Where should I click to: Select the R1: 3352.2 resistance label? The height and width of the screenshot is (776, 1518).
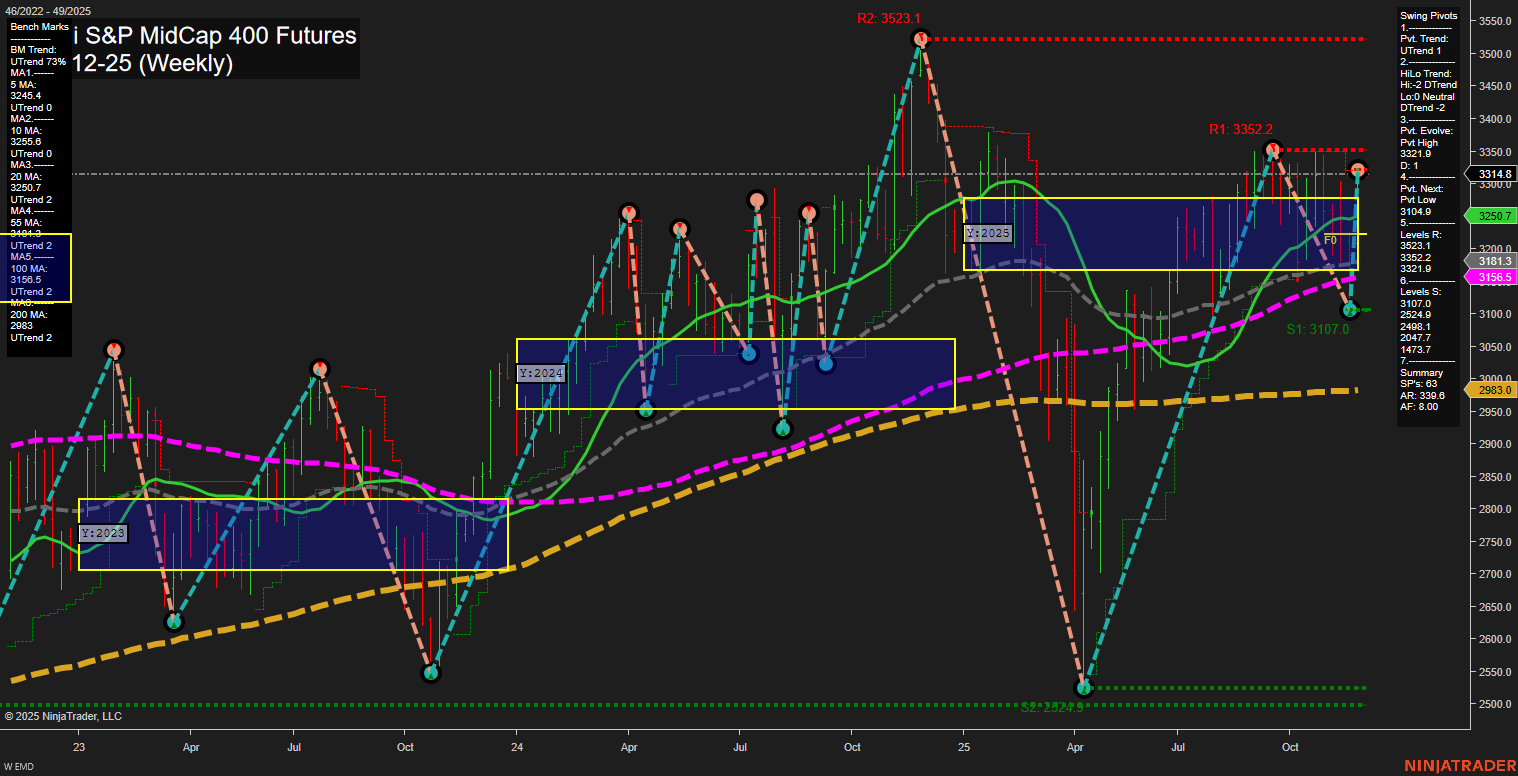(x=1240, y=129)
